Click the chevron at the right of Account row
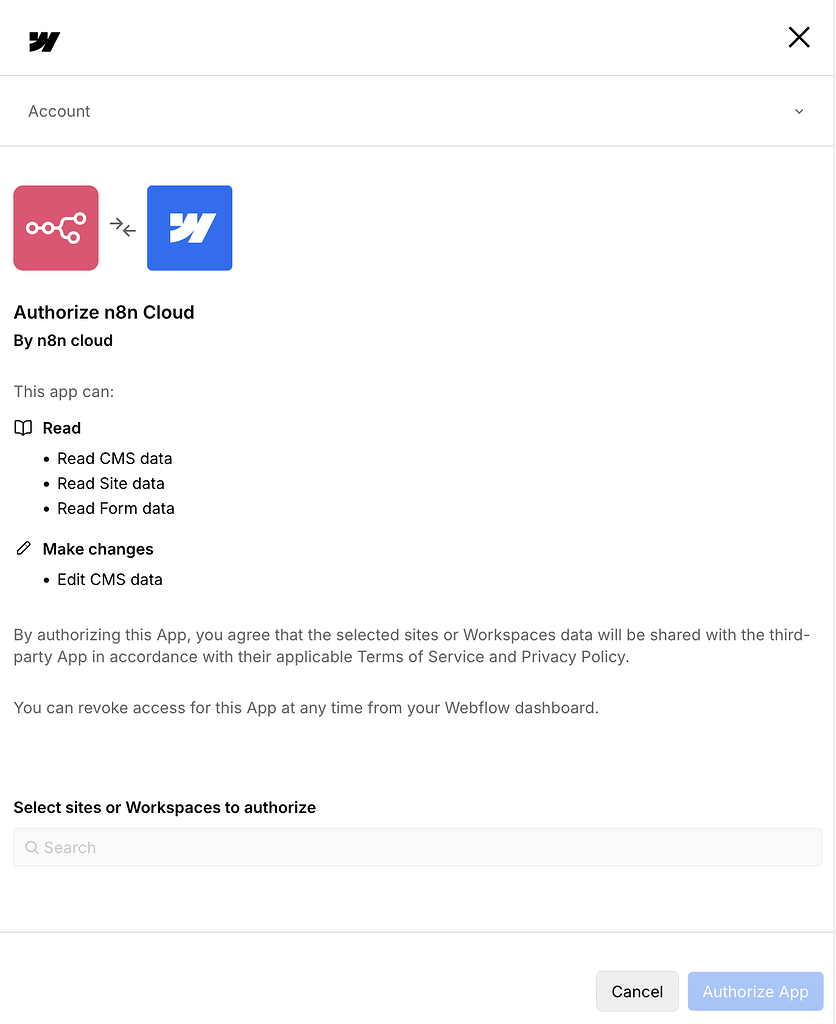 pos(799,112)
